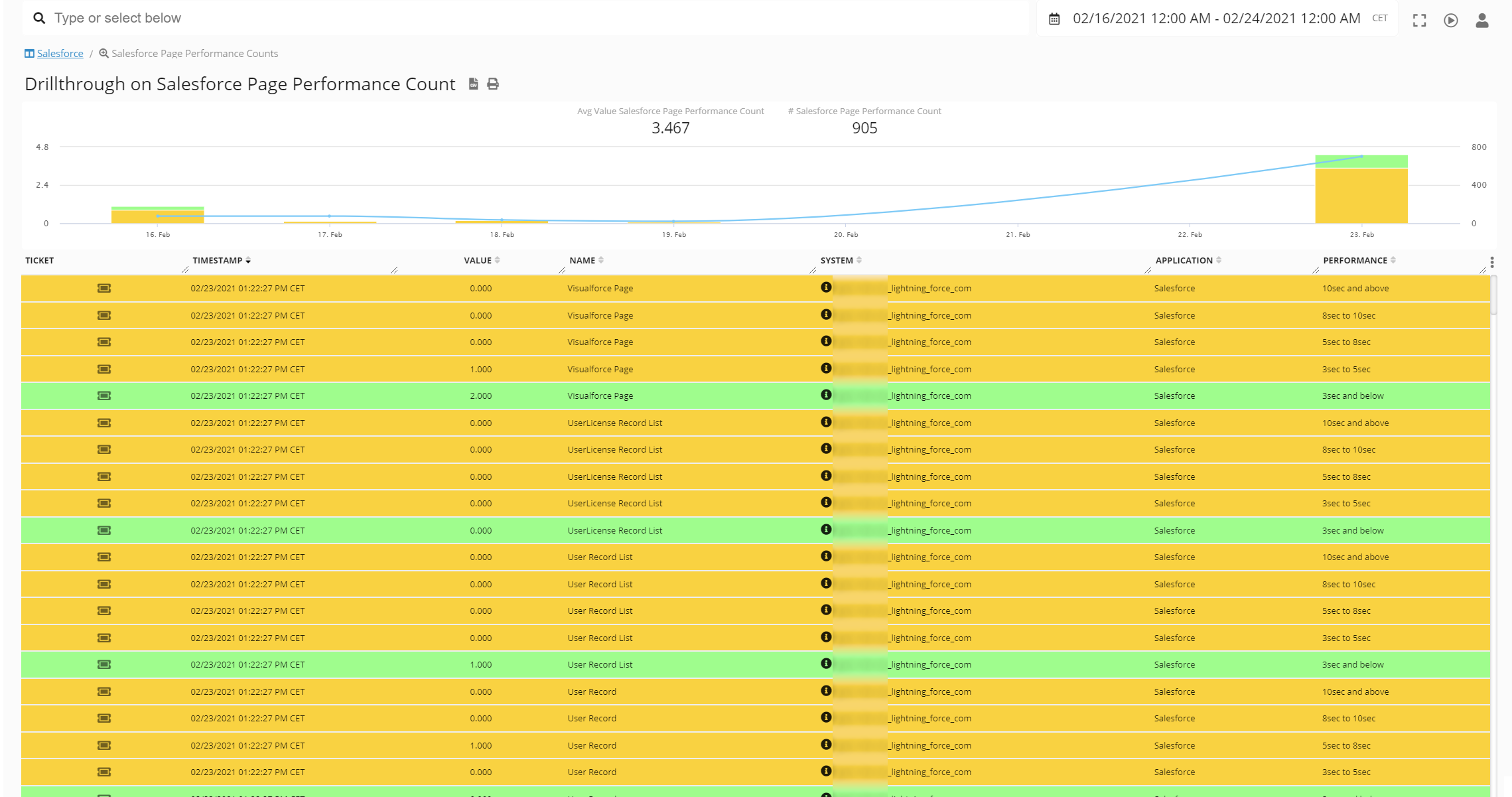Image resolution: width=1512 pixels, height=797 pixels.
Task: Select the Salesforce breadcrumb link
Action: coord(60,53)
